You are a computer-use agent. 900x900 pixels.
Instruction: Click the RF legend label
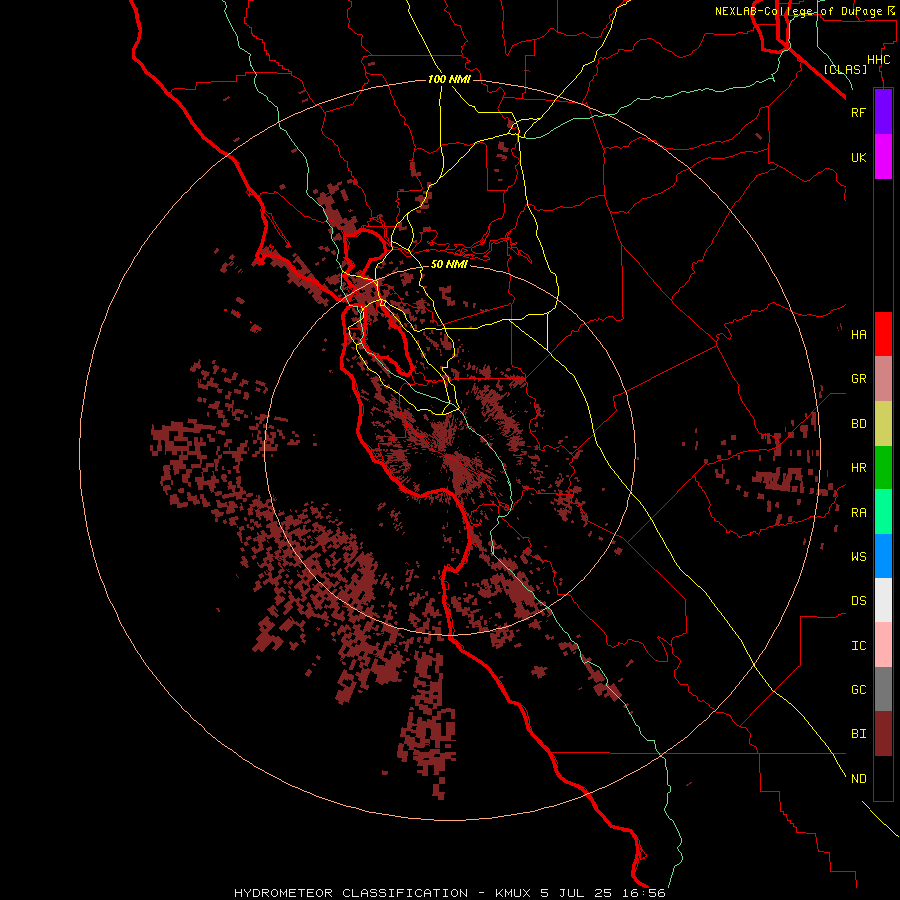coord(859,112)
